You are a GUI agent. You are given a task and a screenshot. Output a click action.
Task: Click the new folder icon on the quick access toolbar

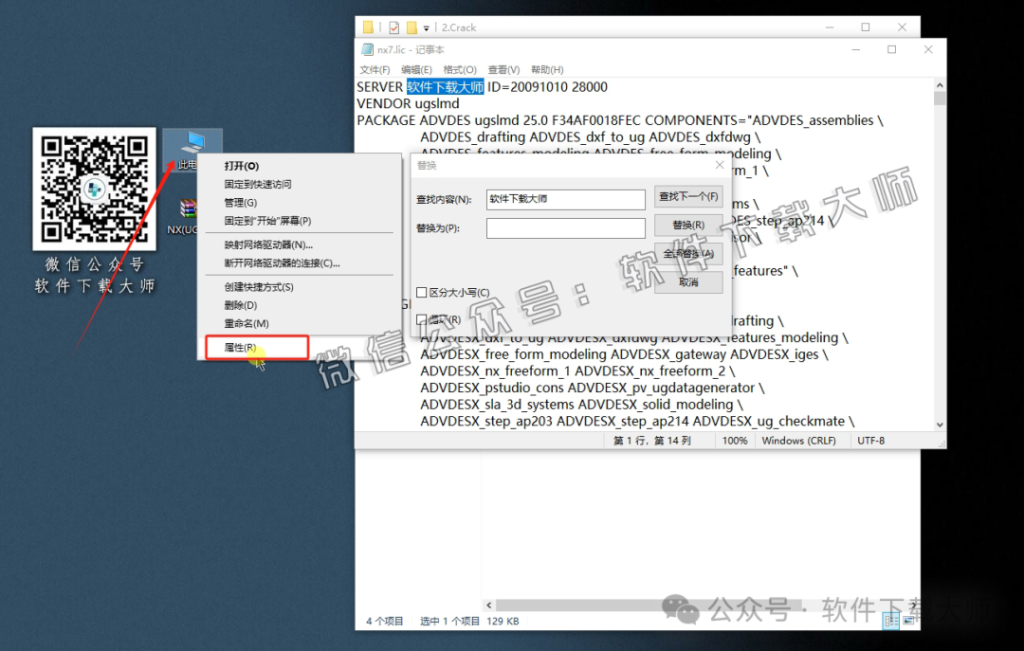pyautogui.click(x=411, y=27)
